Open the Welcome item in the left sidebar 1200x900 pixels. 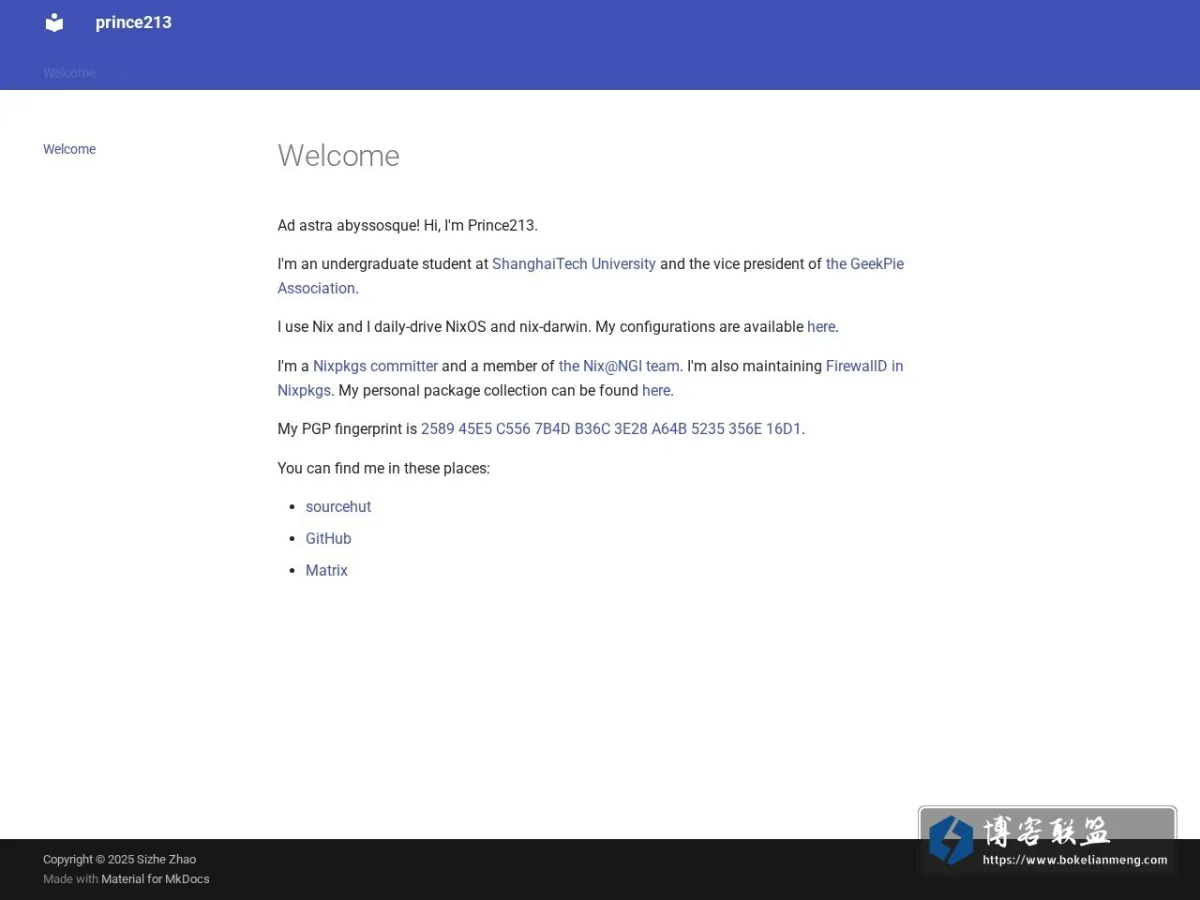click(x=69, y=149)
